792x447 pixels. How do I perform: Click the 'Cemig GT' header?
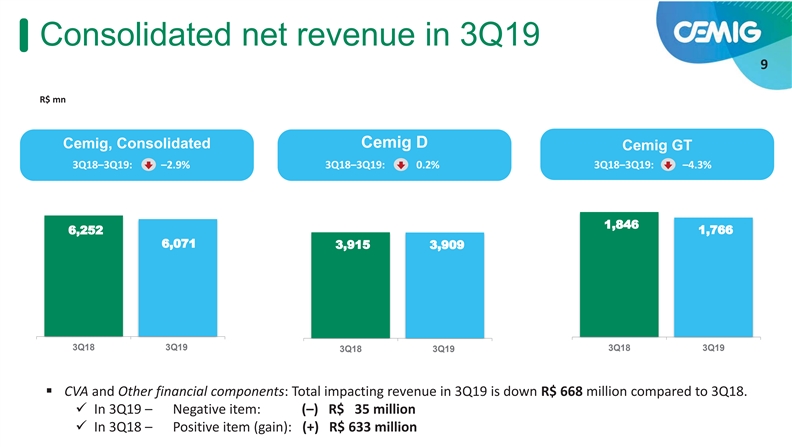coord(657,145)
